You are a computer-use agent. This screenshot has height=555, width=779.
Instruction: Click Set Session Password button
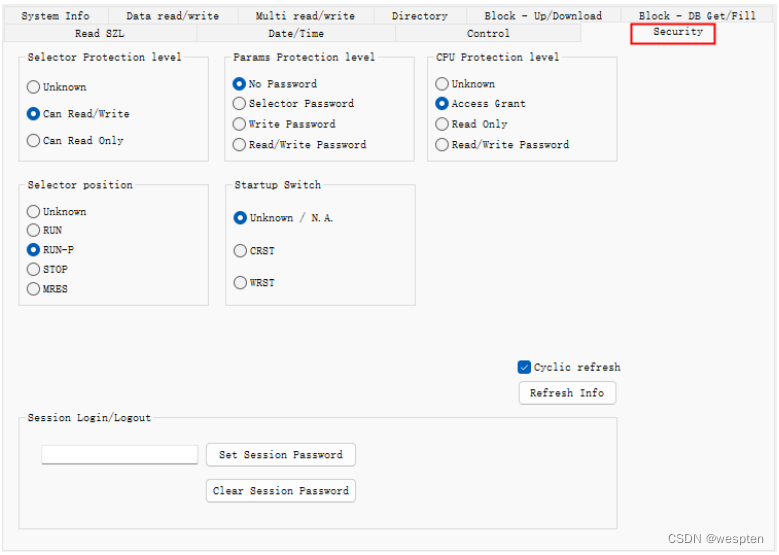click(x=281, y=455)
